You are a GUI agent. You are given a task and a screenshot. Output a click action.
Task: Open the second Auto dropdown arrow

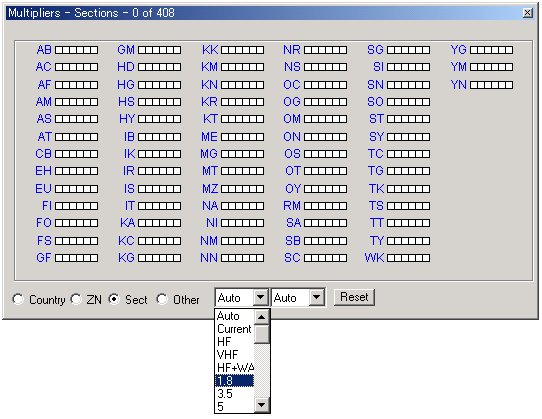(316, 297)
